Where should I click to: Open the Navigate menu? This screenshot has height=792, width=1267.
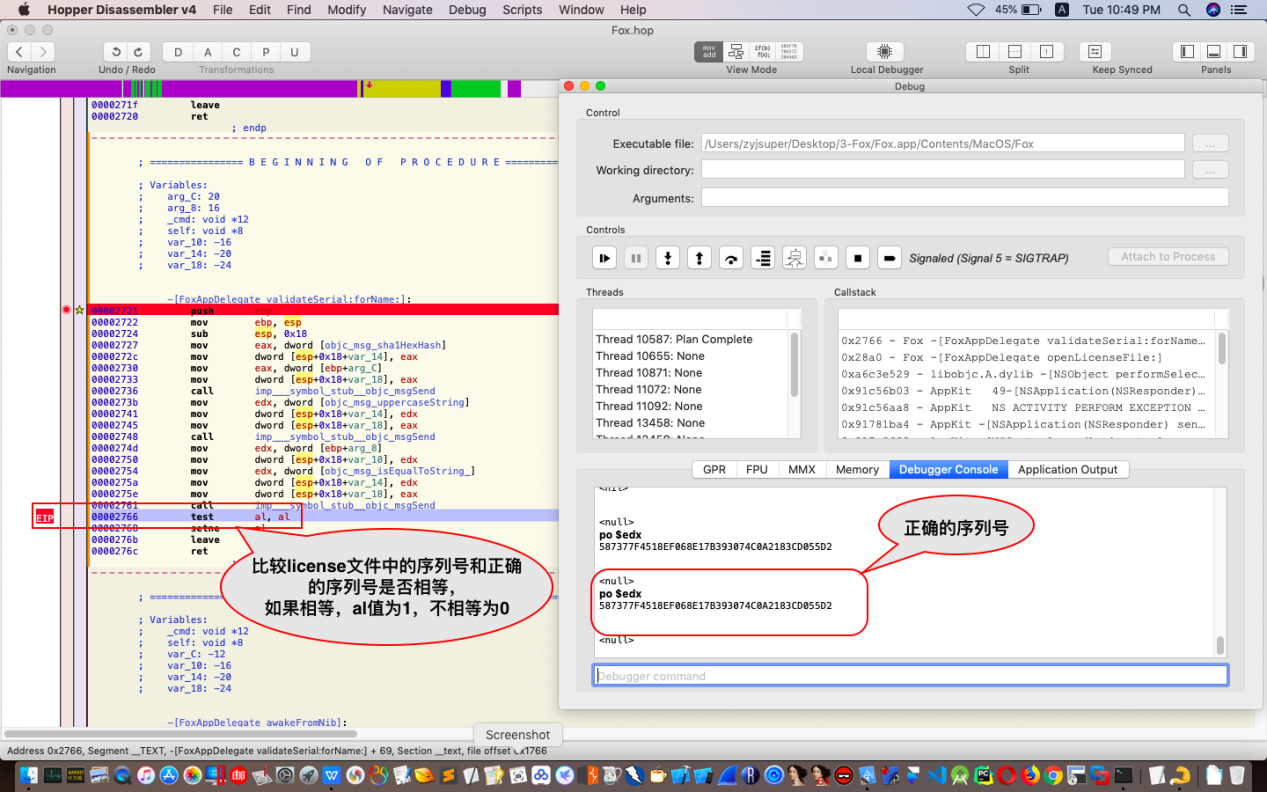407,10
